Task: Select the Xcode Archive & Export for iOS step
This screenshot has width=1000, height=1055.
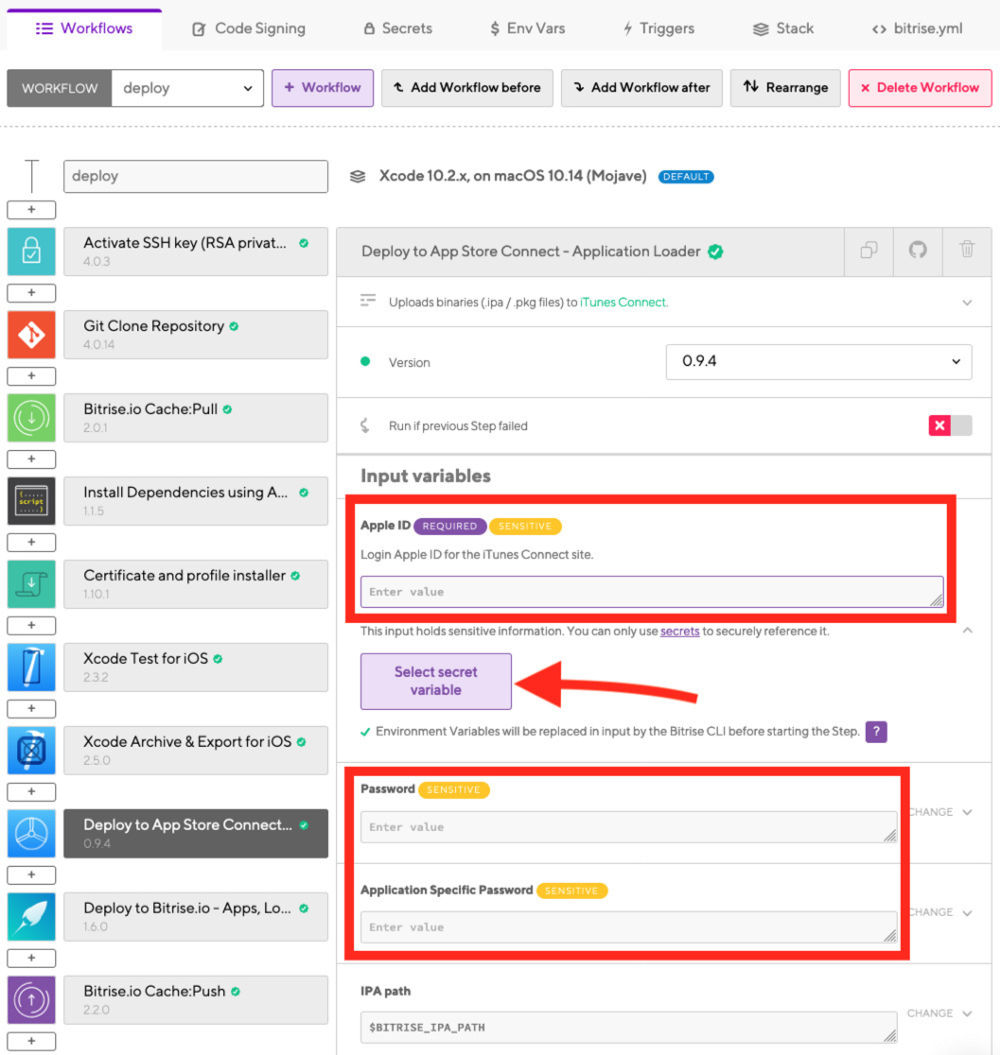Action: click(196, 750)
